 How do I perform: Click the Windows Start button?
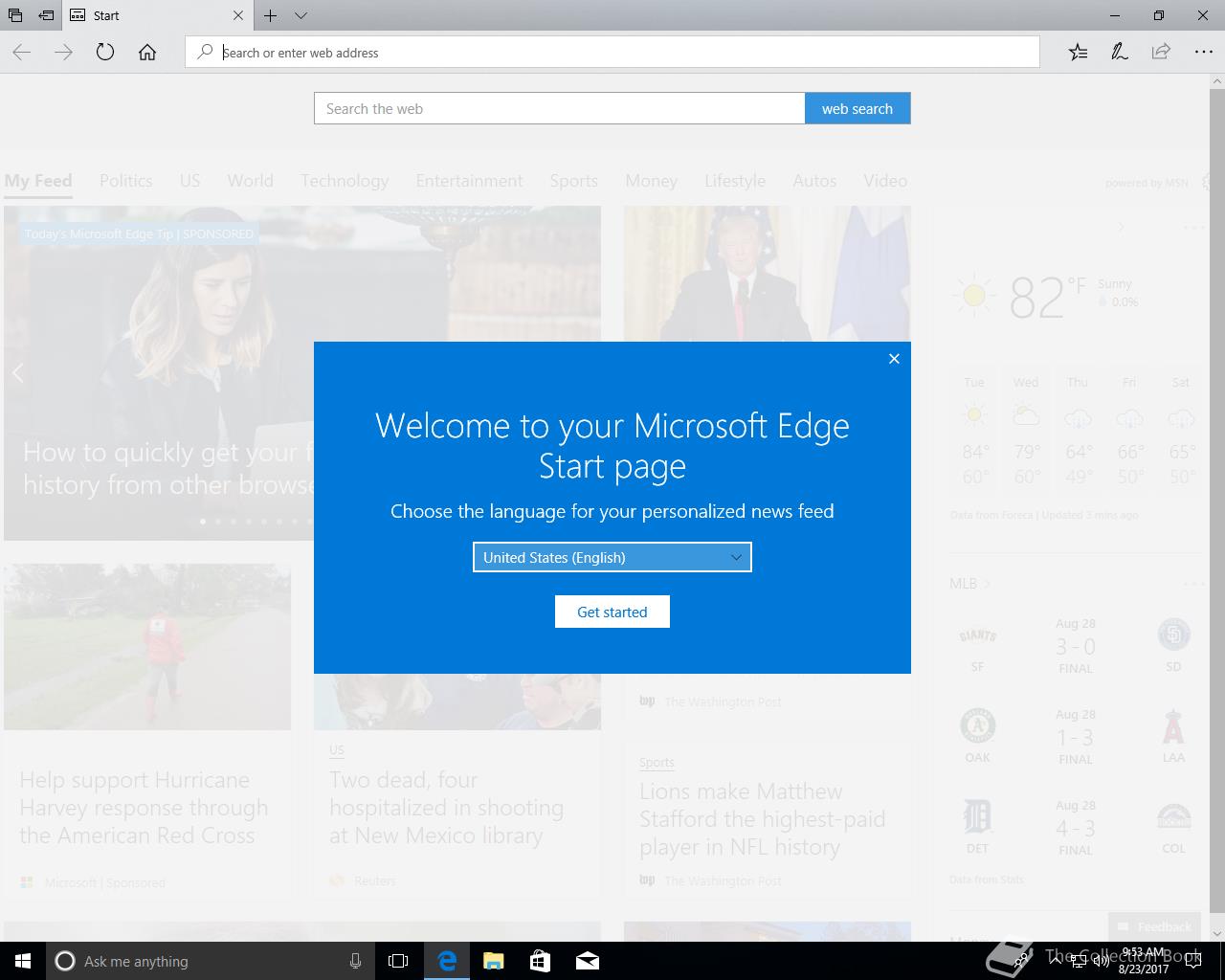click(x=23, y=961)
